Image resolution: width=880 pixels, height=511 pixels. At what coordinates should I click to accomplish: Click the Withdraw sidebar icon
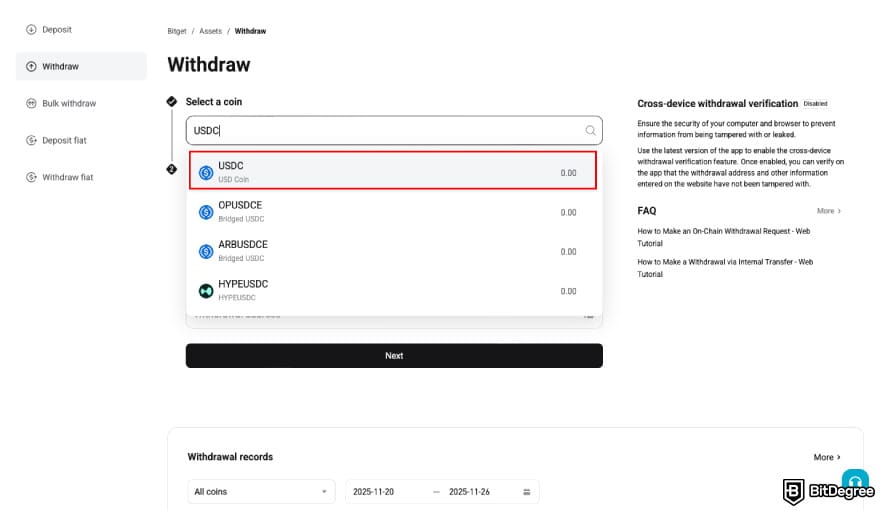tap(31, 66)
